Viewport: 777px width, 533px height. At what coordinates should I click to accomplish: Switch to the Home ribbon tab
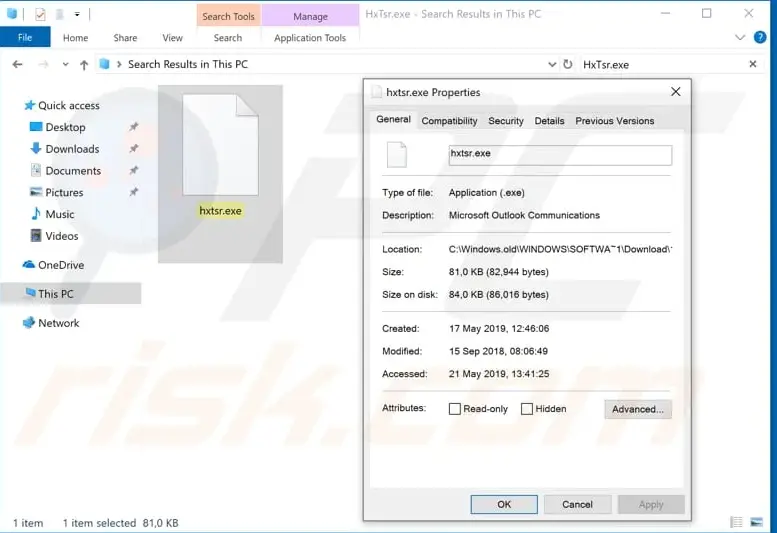click(x=75, y=38)
